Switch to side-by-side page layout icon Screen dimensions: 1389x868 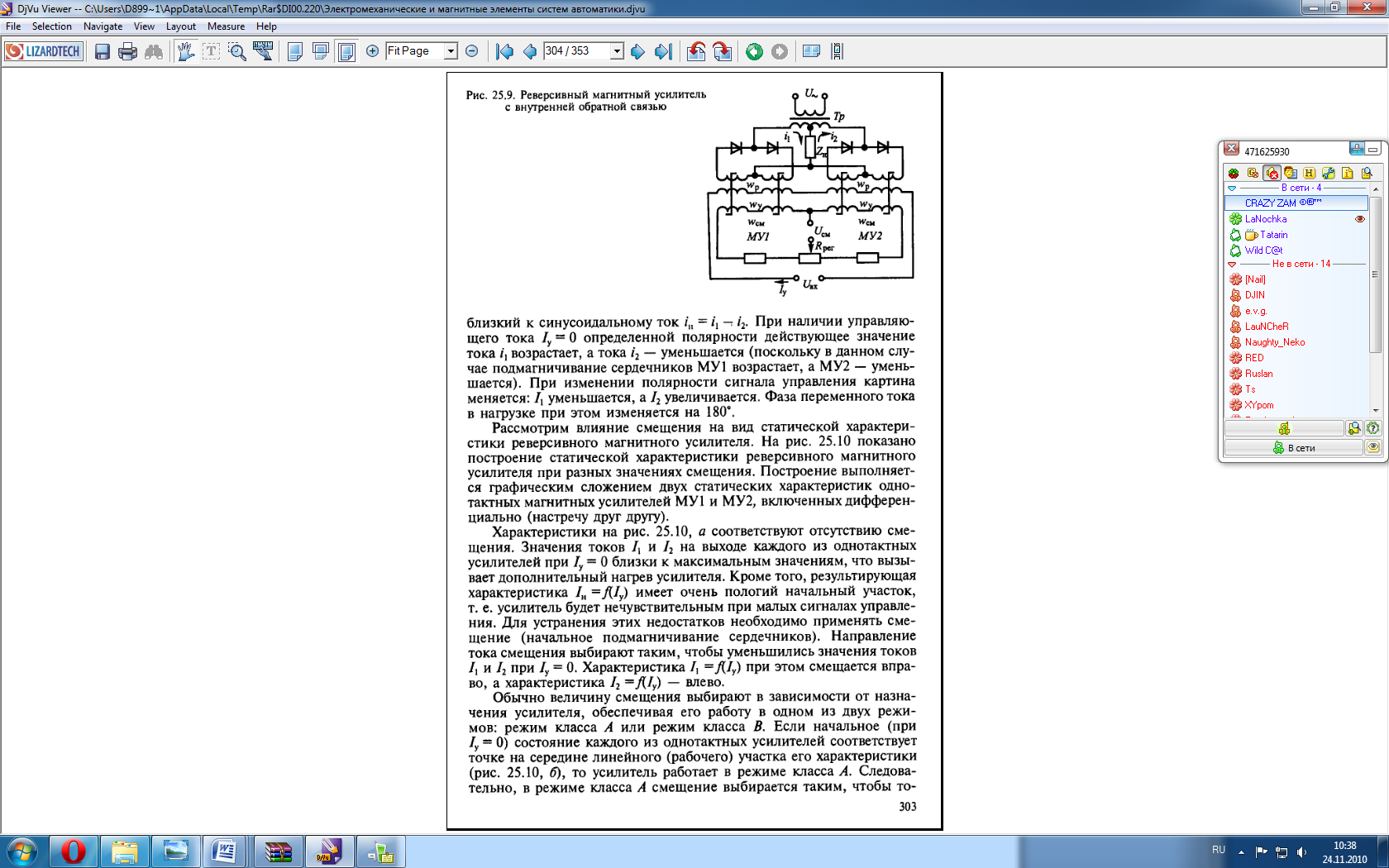coord(347,51)
